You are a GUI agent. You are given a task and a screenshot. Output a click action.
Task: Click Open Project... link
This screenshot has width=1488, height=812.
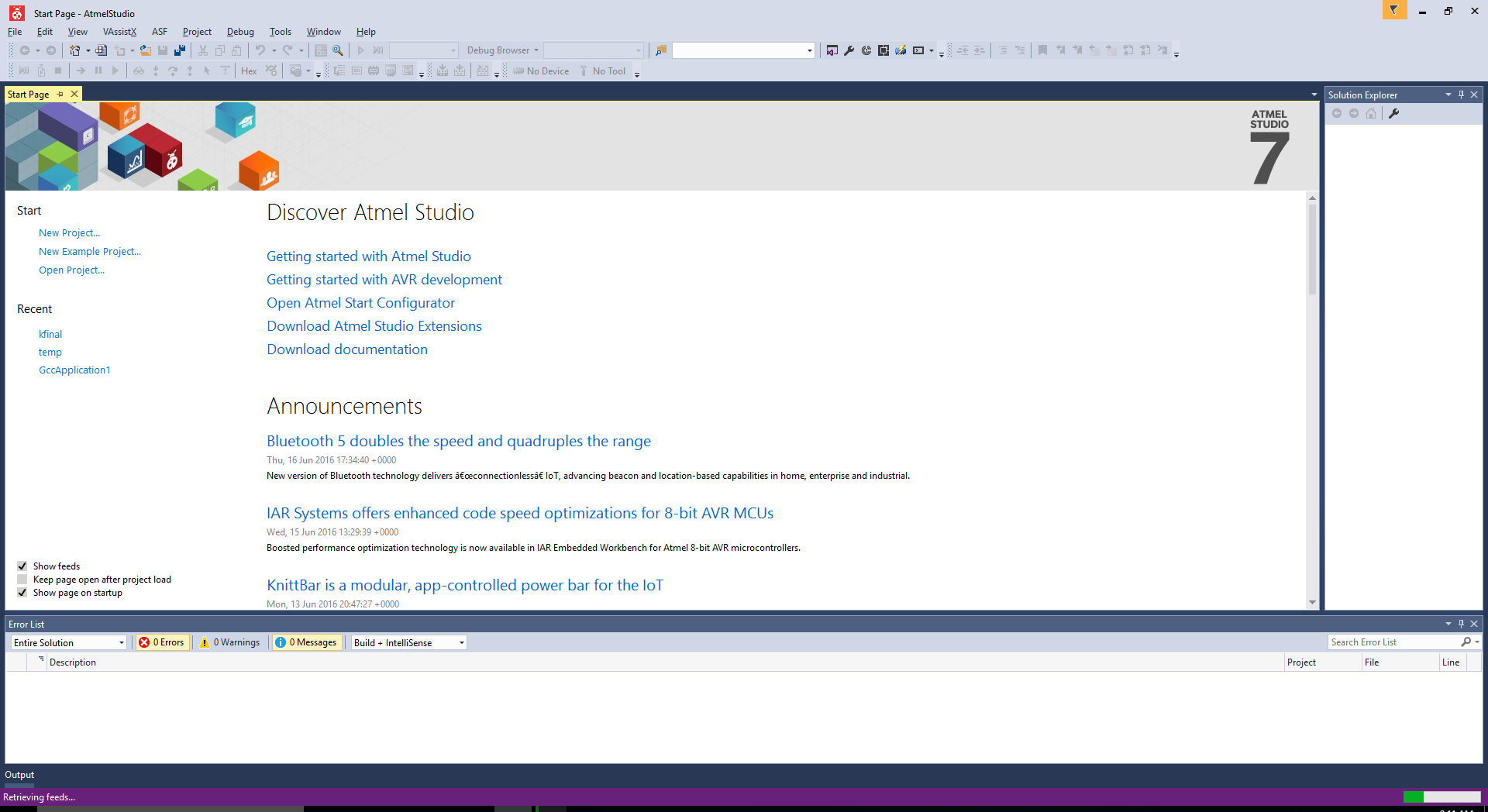[71, 270]
